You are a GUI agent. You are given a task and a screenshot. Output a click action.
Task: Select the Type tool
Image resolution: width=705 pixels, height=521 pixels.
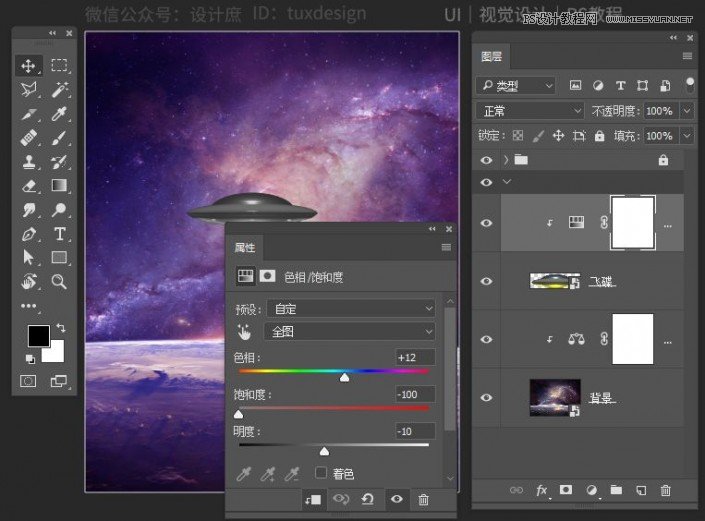pyautogui.click(x=59, y=234)
